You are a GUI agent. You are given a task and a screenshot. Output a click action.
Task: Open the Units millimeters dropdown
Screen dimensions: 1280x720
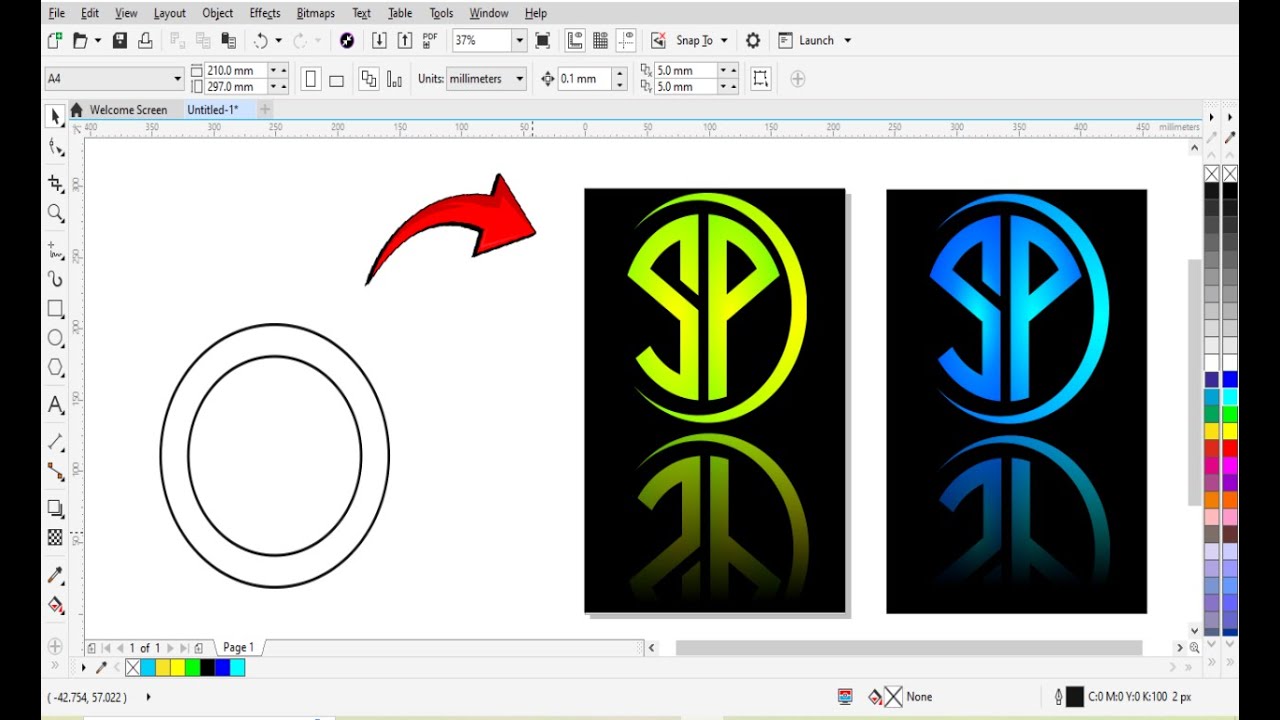click(x=519, y=79)
